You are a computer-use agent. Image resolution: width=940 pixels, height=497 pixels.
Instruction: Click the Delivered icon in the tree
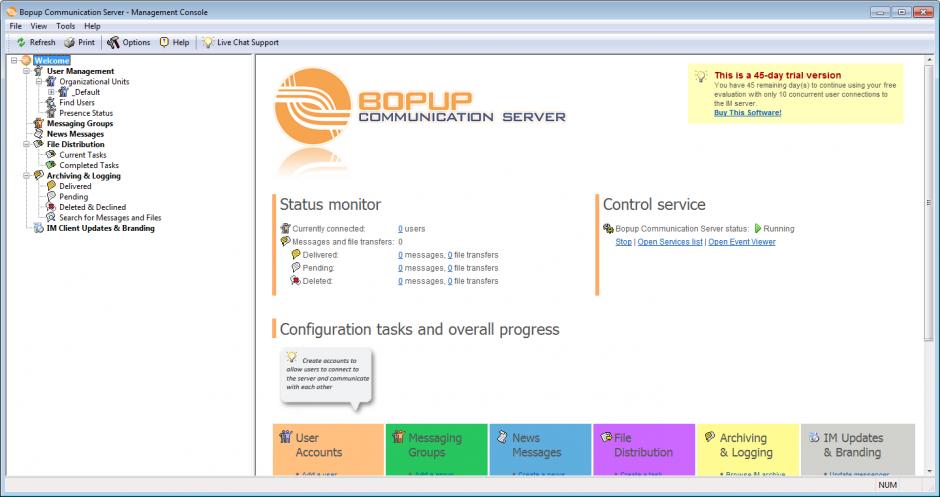51,186
